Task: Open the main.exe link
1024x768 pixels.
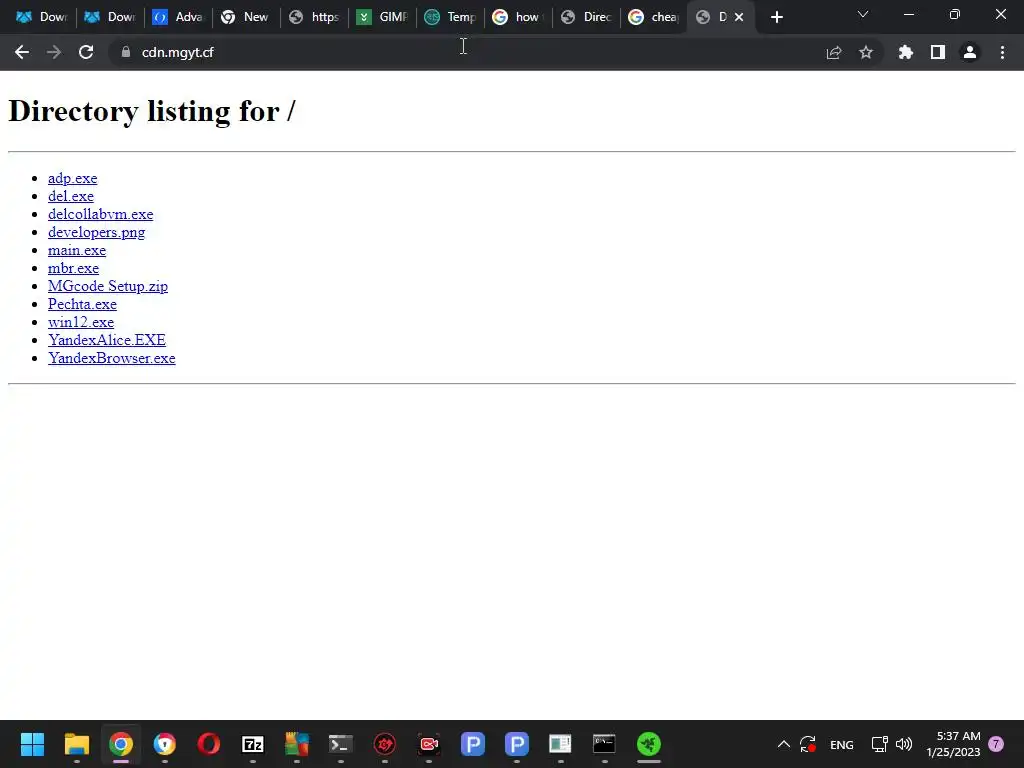Action: (76, 250)
